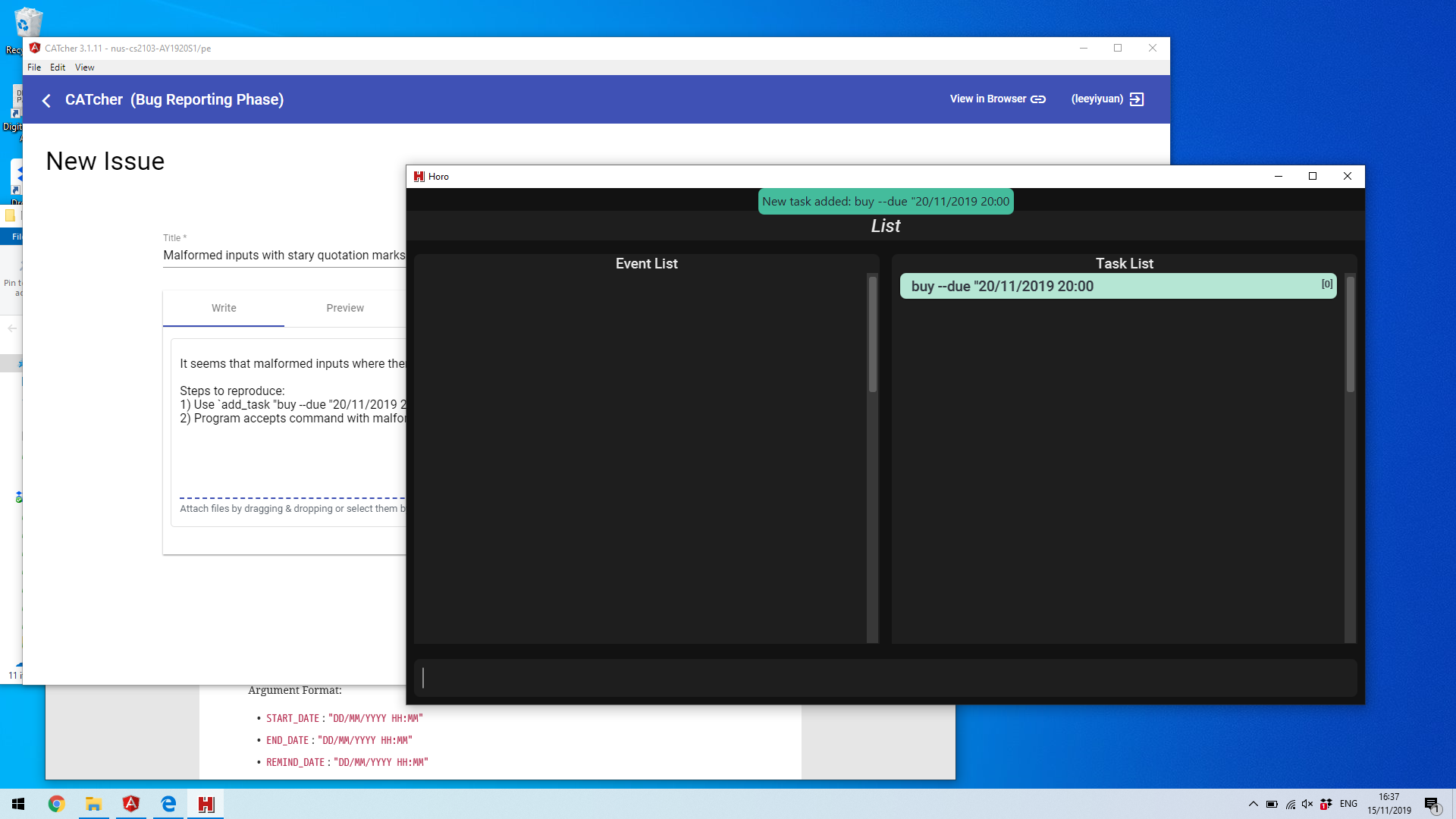The height and width of the screenshot is (819, 1456).
Task: Show hidden system tray icons
Action: [1253, 804]
